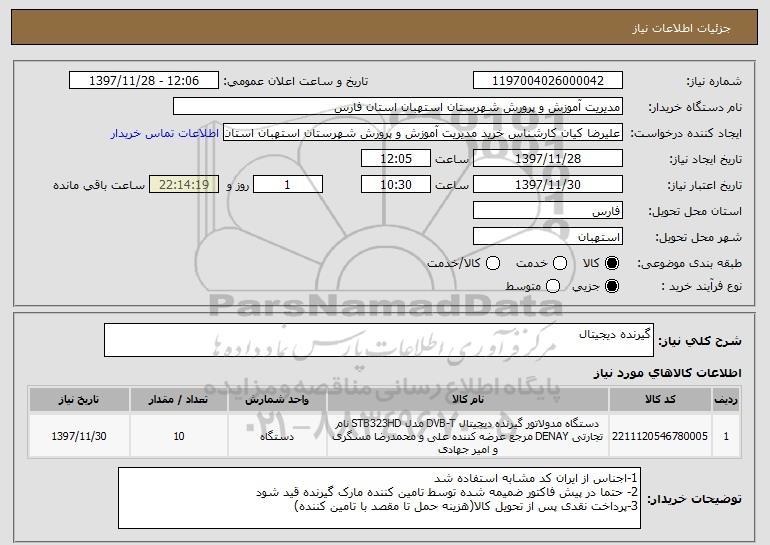The image size is (770, 545).
Task: Click the ساعت باقی مانده label
Action: pos(99,185)
